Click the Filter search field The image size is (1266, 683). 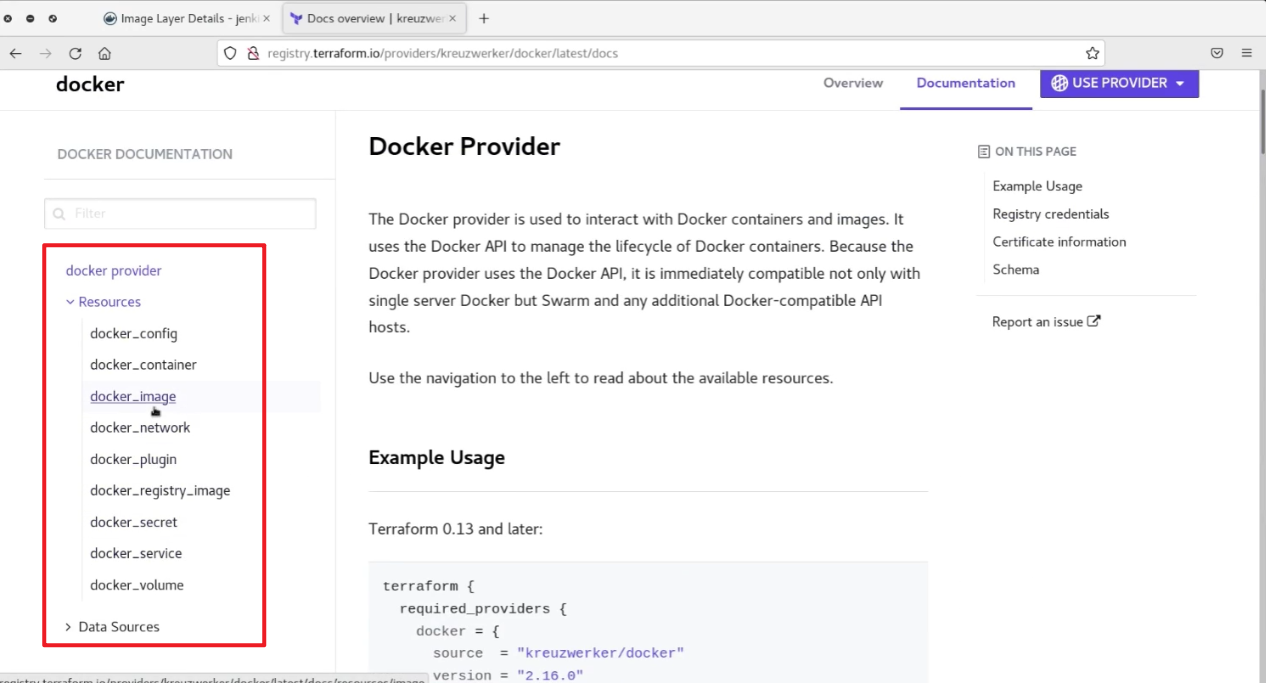click(180, 213)
